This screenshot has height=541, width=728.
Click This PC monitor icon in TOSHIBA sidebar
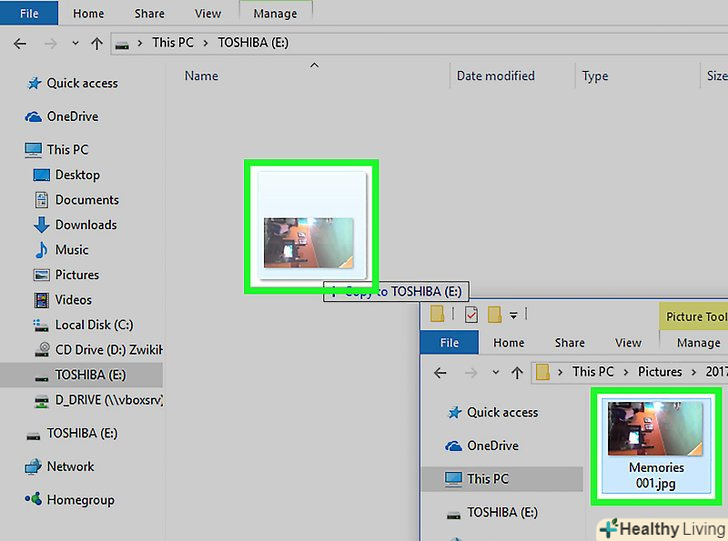click(33, 150)
